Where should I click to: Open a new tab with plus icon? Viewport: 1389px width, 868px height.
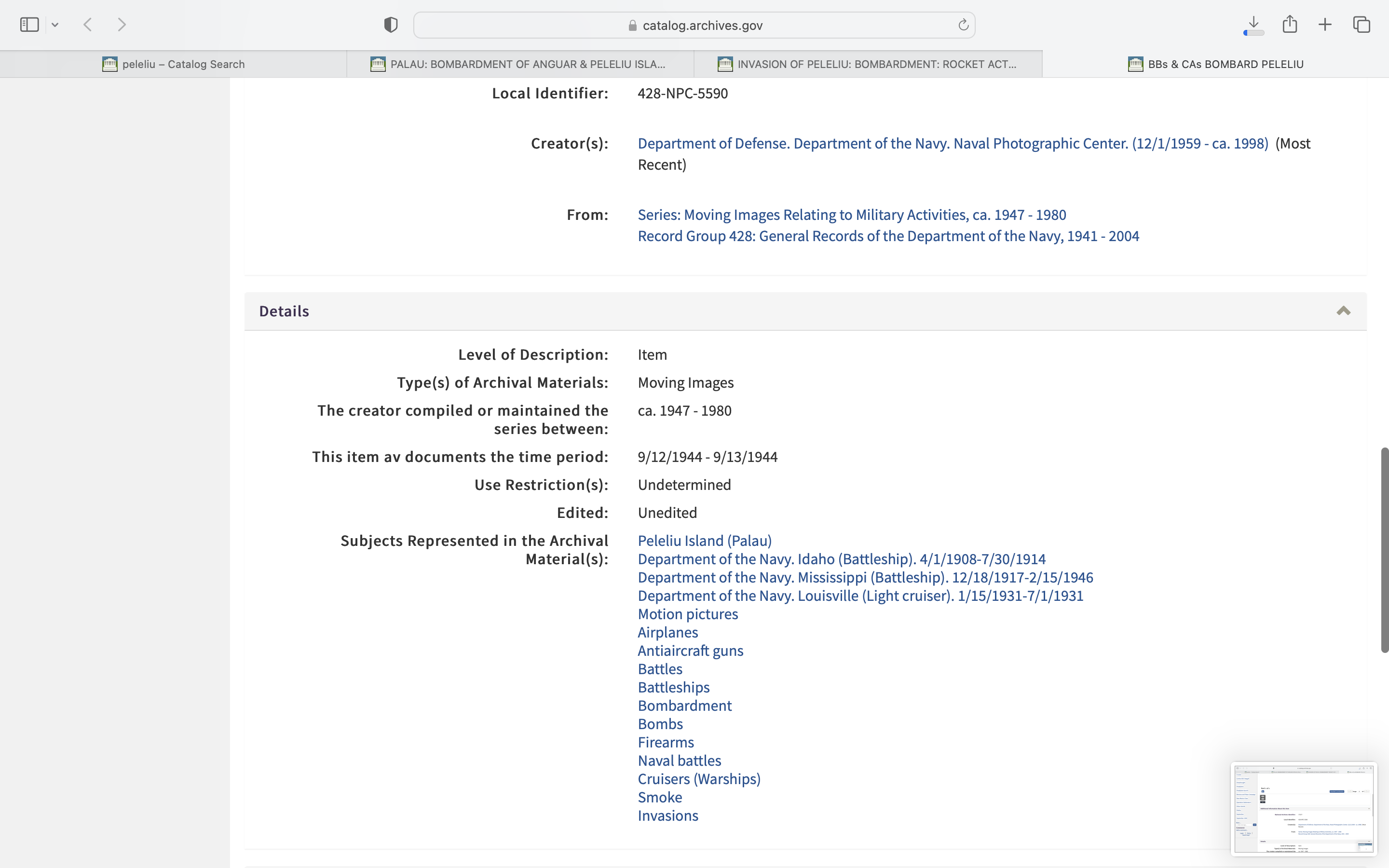pyautogui.click(x=1325, y=25)
